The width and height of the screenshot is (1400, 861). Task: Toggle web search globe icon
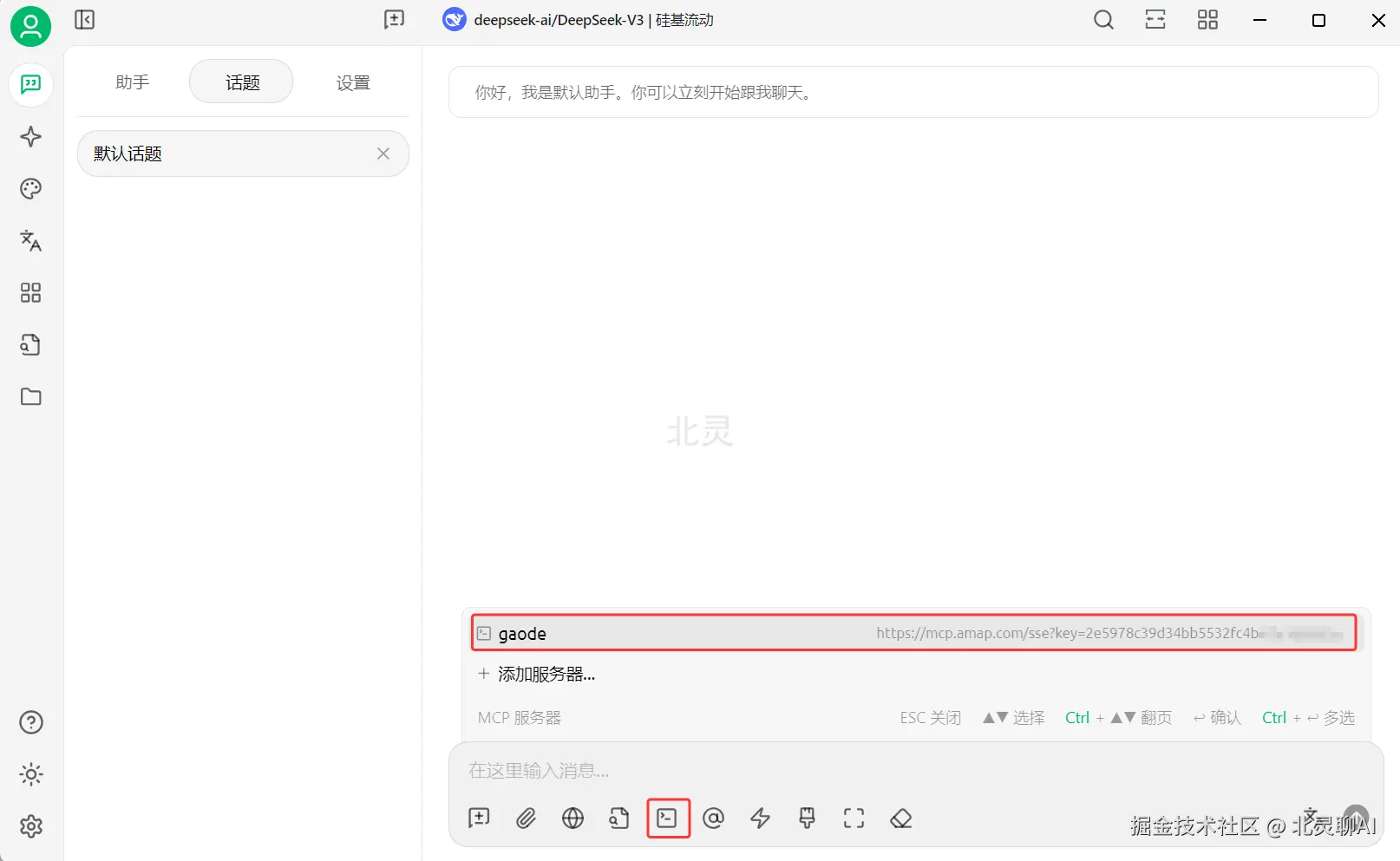point(572,819)
